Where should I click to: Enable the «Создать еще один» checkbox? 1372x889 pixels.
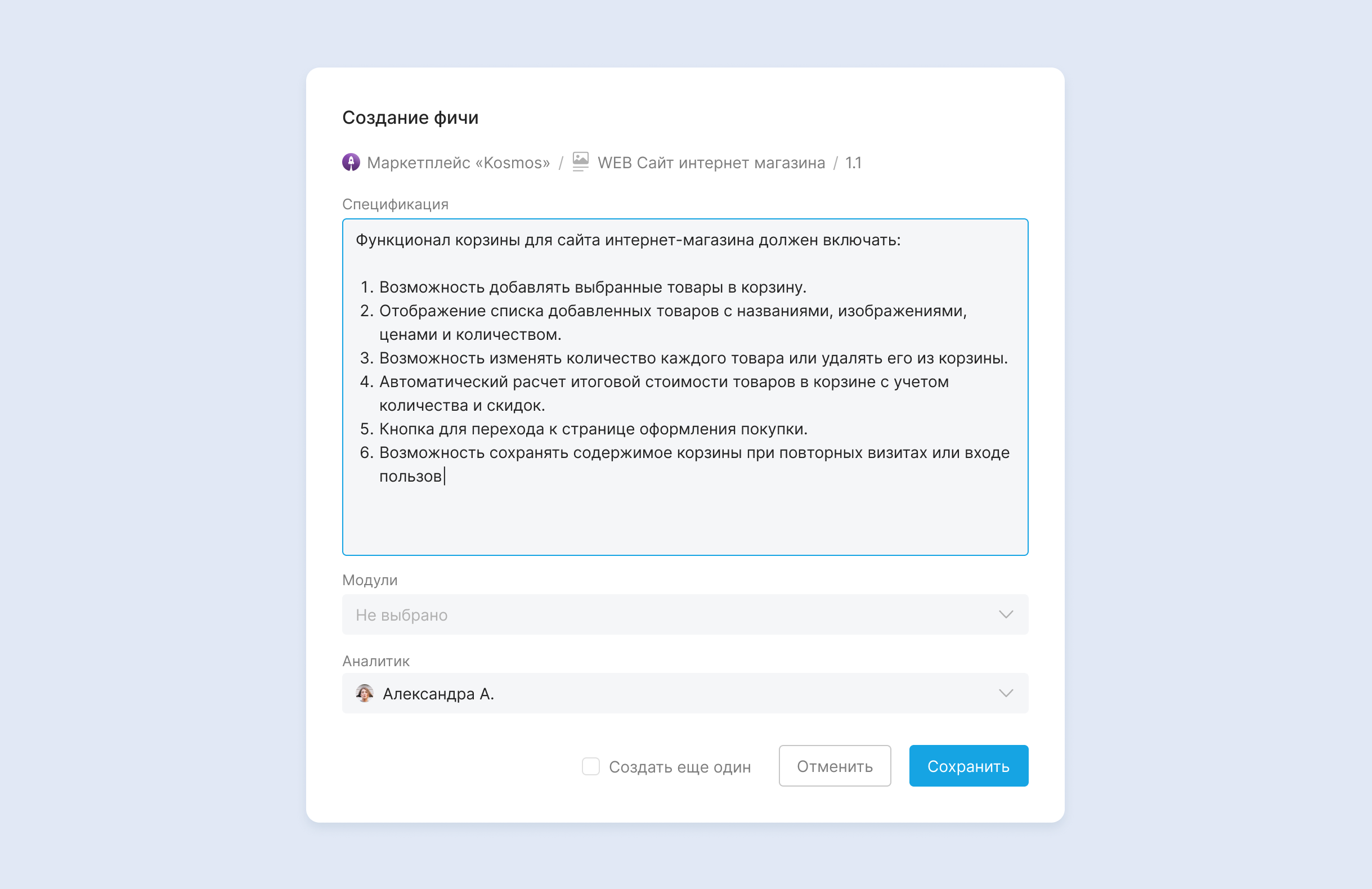pos(590,766)
